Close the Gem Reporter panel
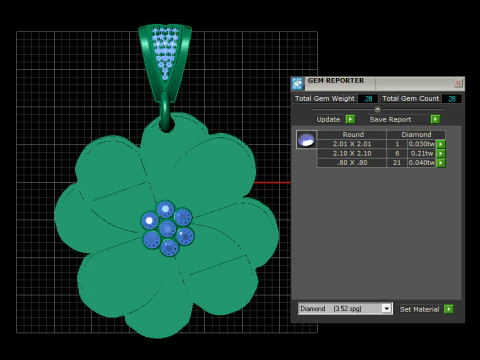 458,83
